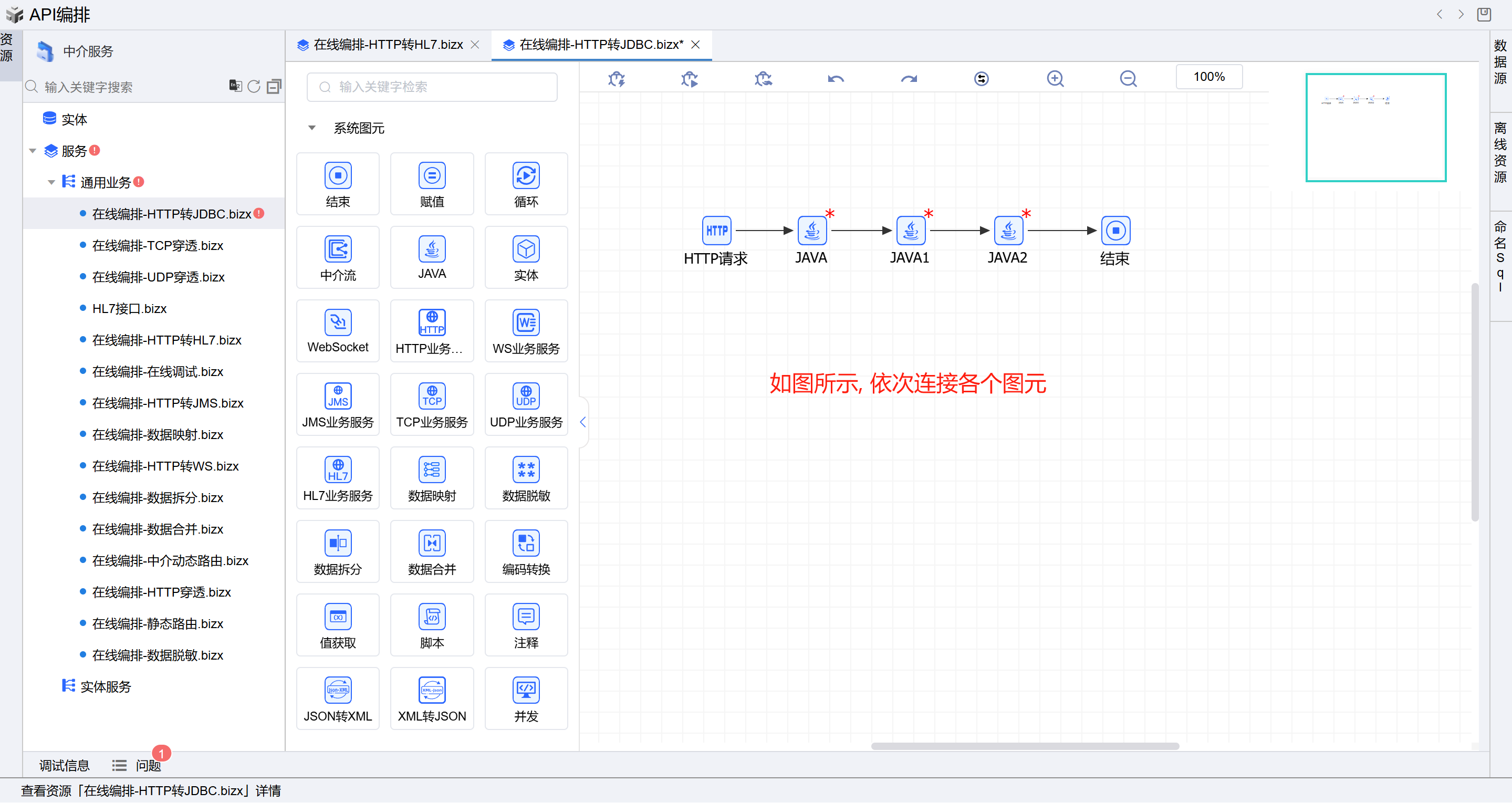The image size is (1512, 803).
Task: Collapse the 系统图元 section
Action: (312, 128)
